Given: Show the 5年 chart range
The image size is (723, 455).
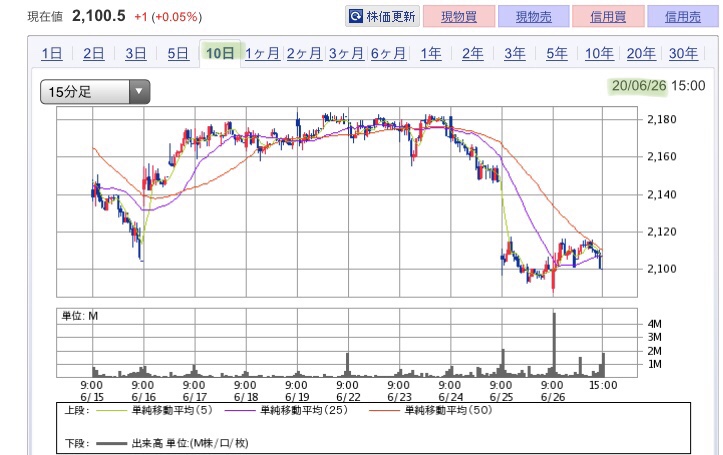Looking at the screenshot, I should click(x=557, y=53).
